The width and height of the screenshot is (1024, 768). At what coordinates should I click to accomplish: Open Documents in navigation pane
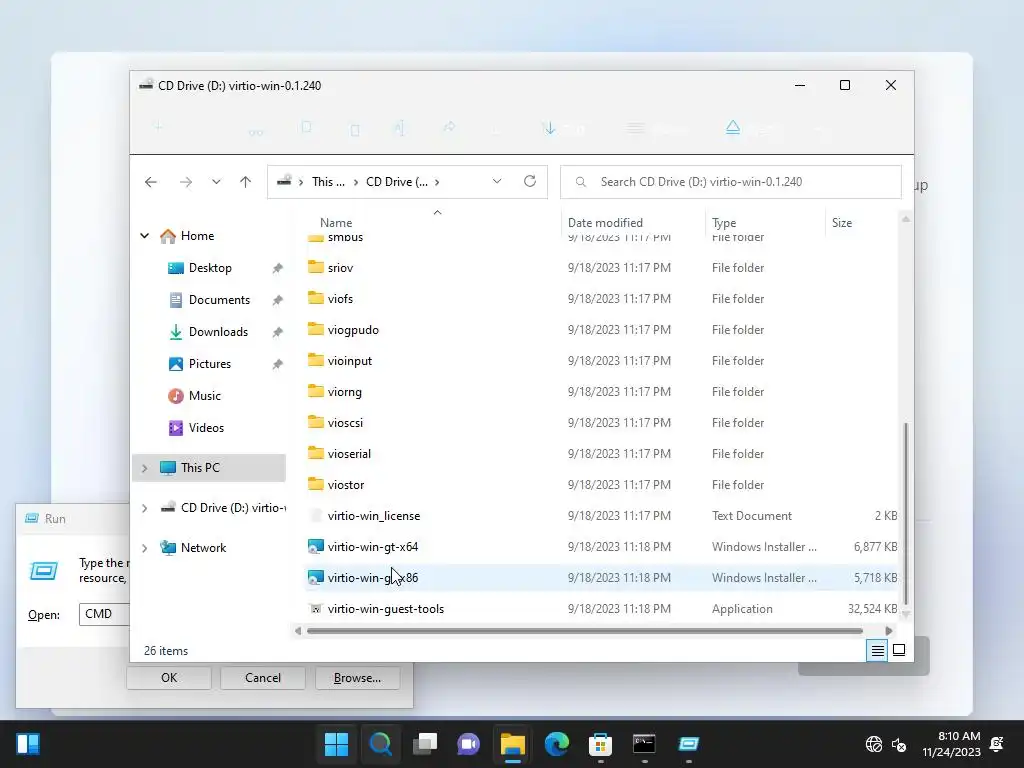pos(219,300)
